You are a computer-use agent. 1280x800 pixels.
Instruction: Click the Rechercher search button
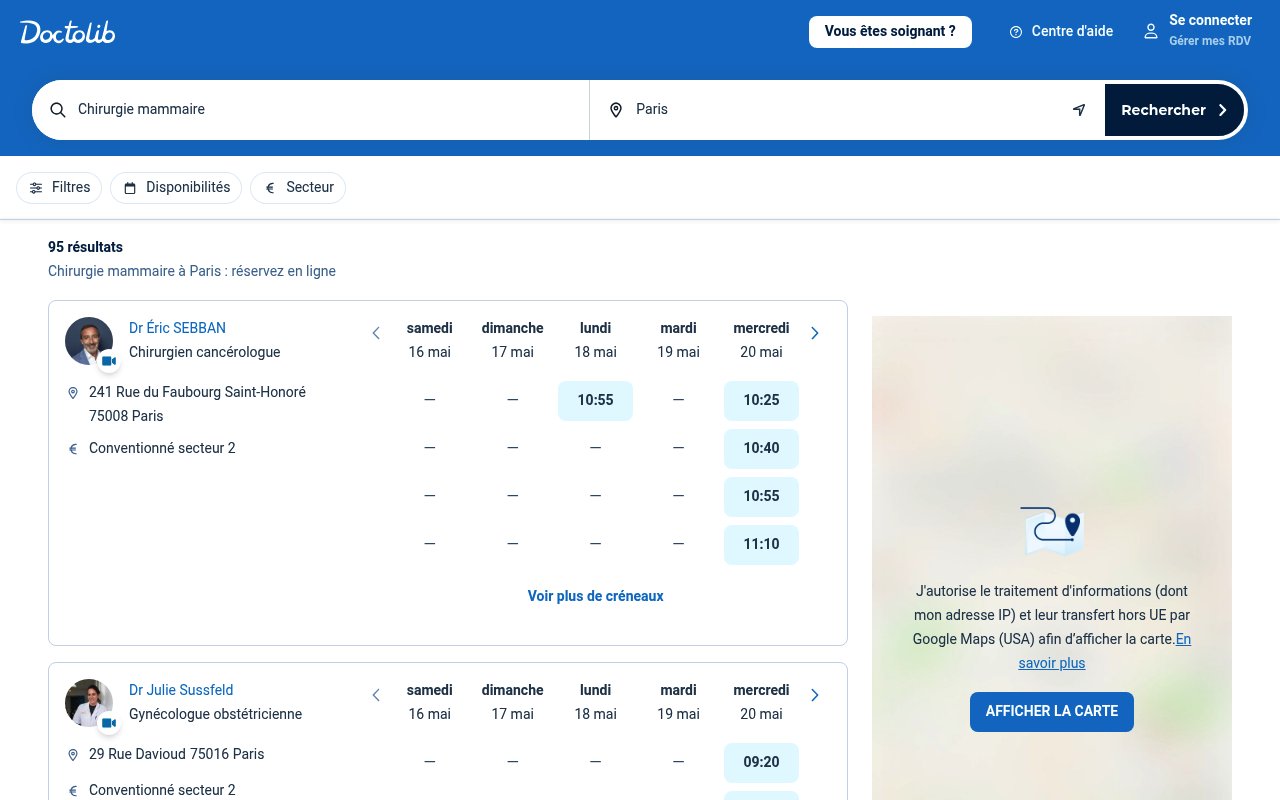click(1174, 110)
